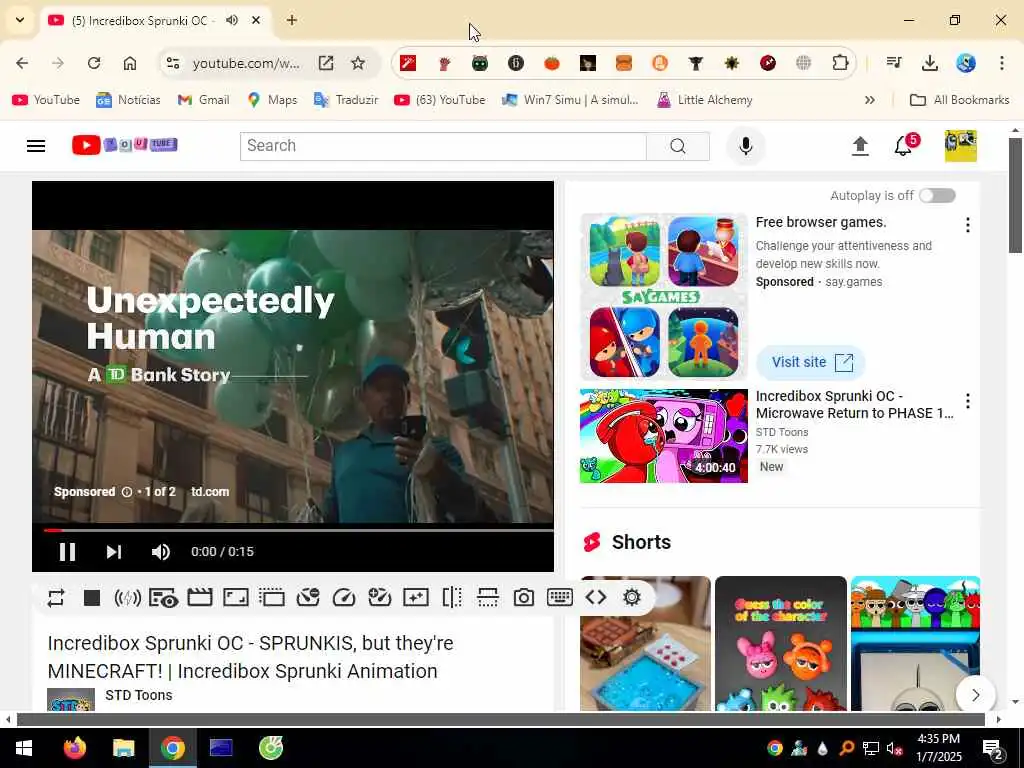The image size is (1024, 768).
Task: Open the Extensions puzzle icon
Action: click(x=840, y=63)
